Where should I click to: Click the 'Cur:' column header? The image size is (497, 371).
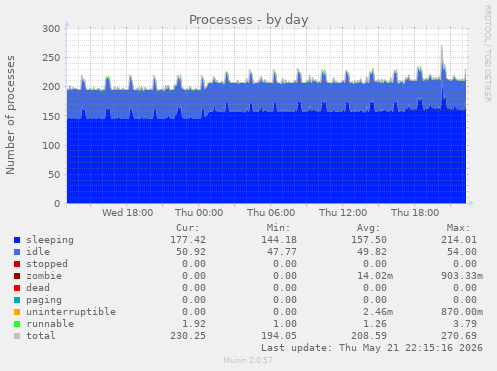188,228
